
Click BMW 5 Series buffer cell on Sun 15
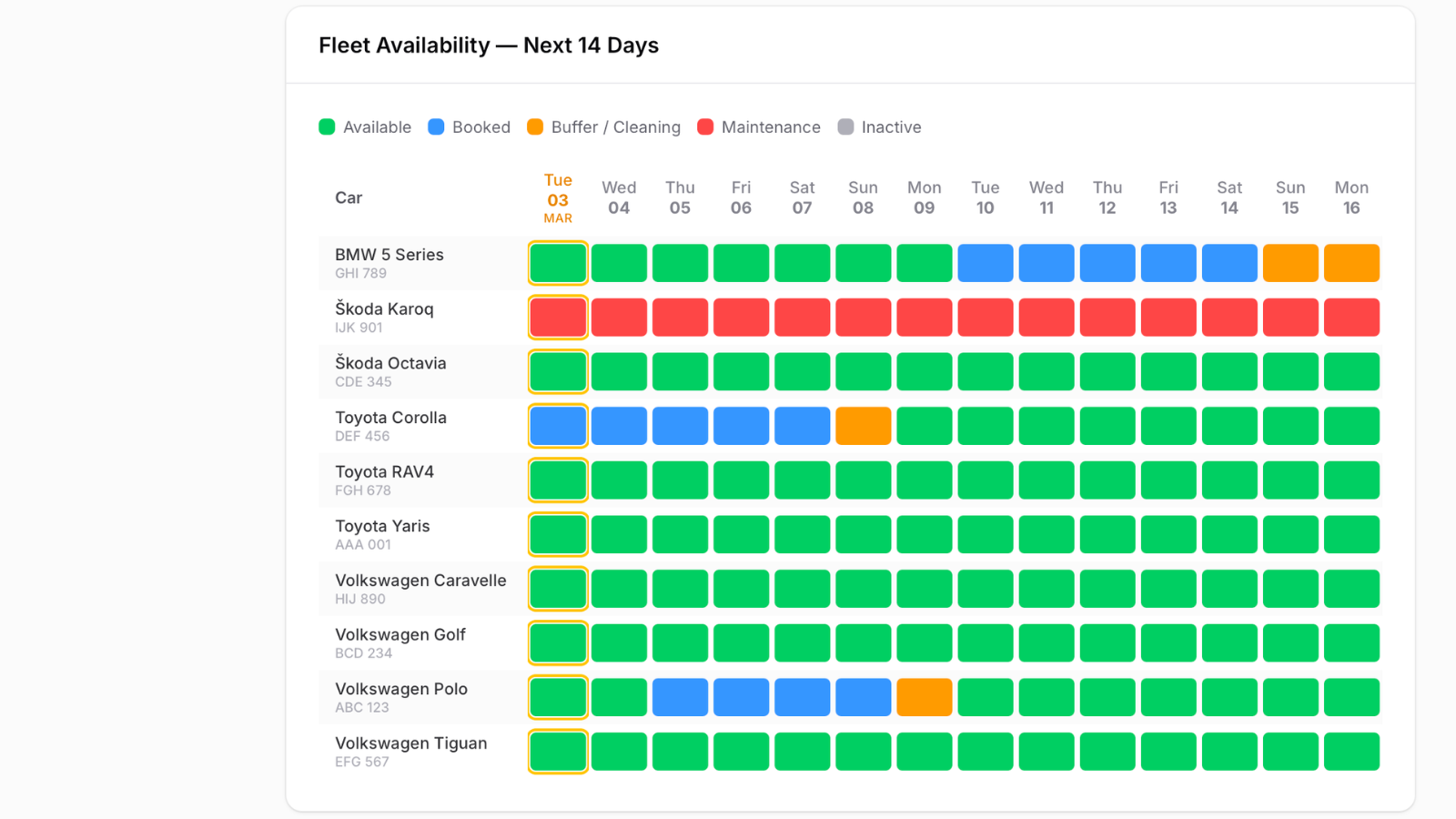coord(1289,263)
